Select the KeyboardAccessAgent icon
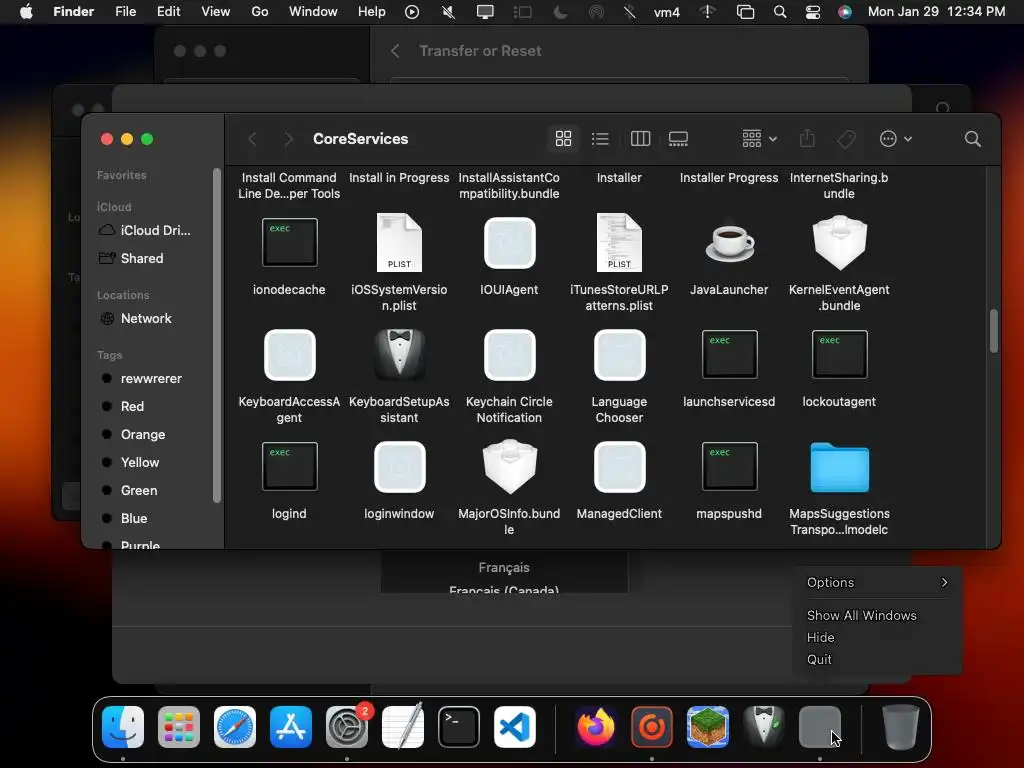 (289, 355)
